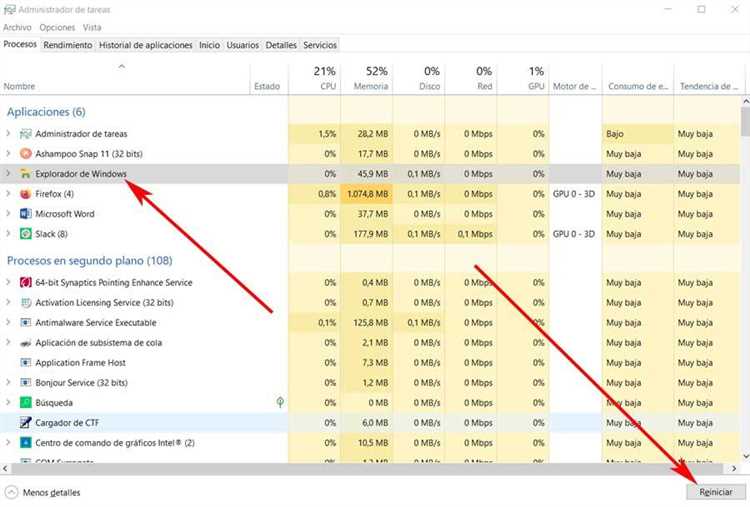The width and height of the screenshot is (750, 507).
Task: Click the Task Manager title bar icon
Action: pyautogui.click(x=9, y=10)
